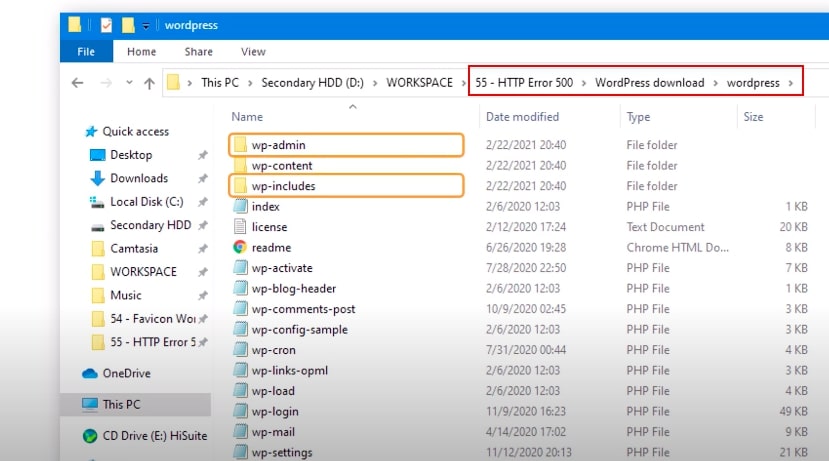The width and height of the screenshot is (829, 461).
Task: Open Secondary HDD in sidebar
Action: click(141, 225)
